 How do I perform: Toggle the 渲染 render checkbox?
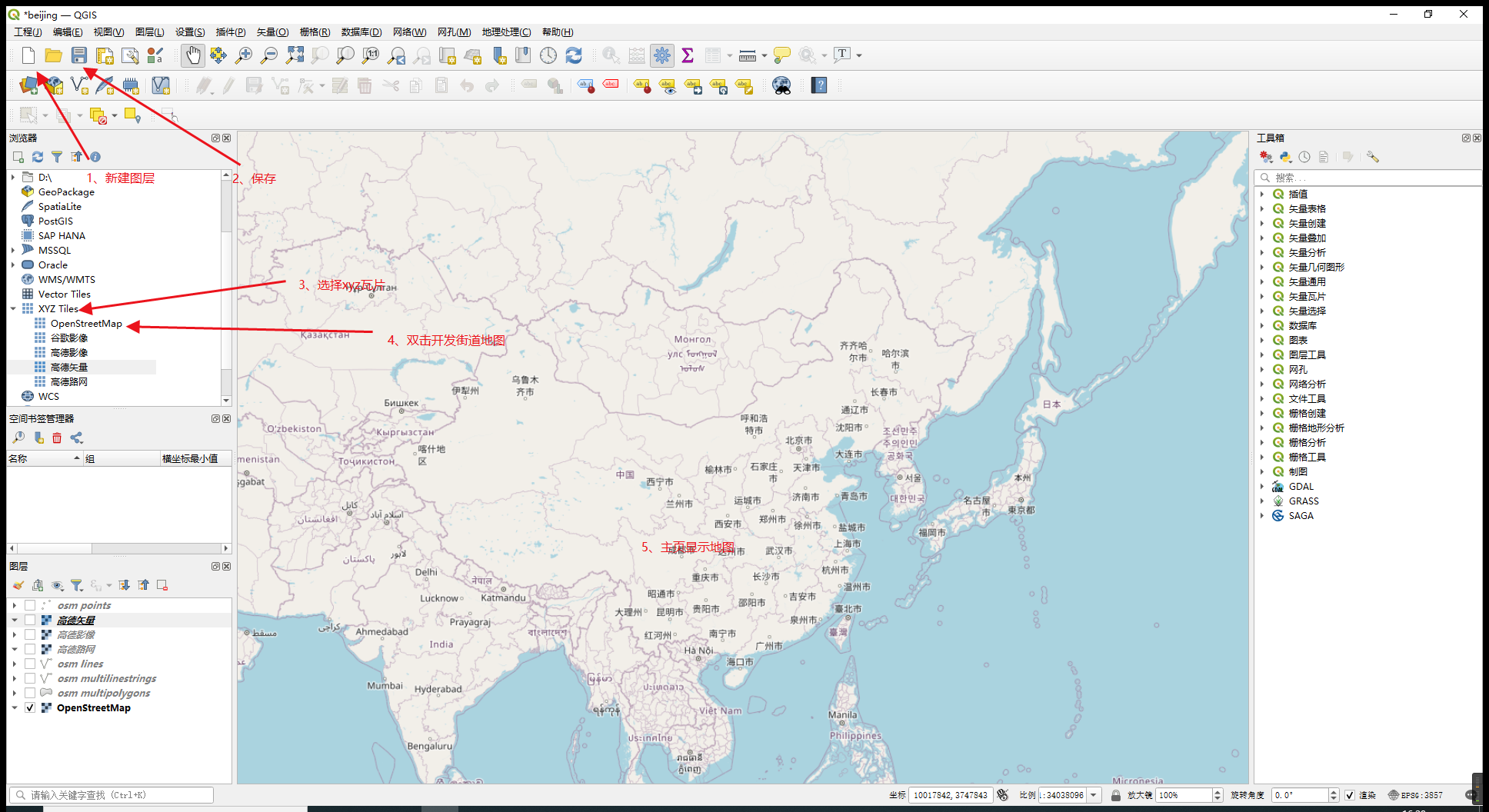click(x=1350, y=795)
